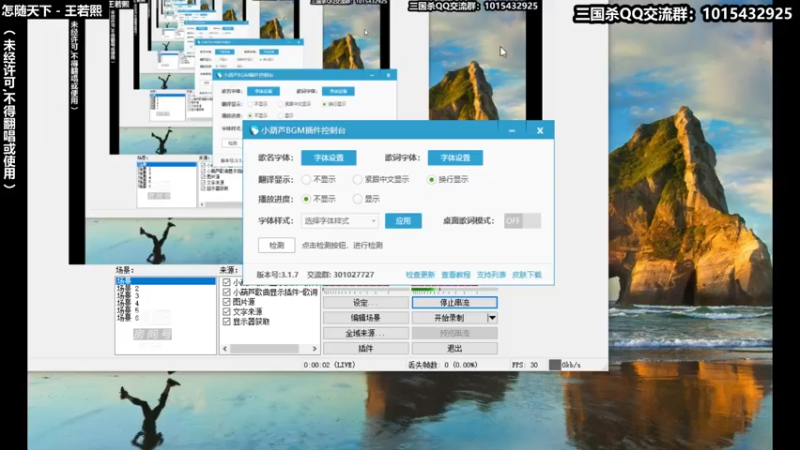This screenshot has width=800, height=450.
Task: Click 停止串流 to stop streaming
Action: pos(455,303)
